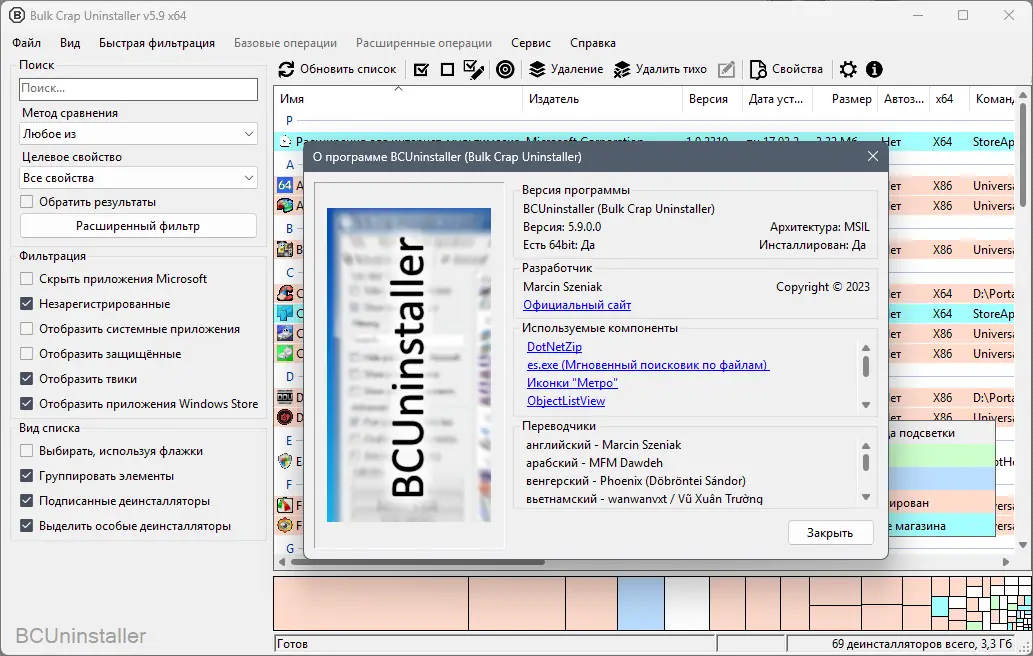The height and width of the screenshot is (656, 1033).
Task: Enable Отобразить системные приложения checkbox
Action: click(26, 329)
